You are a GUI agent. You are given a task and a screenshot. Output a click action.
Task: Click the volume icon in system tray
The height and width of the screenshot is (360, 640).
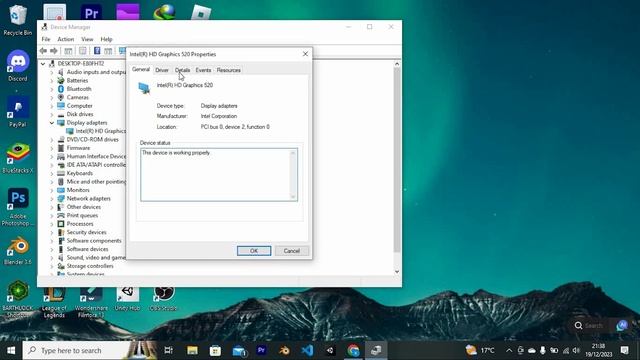(x=576, y=350)
